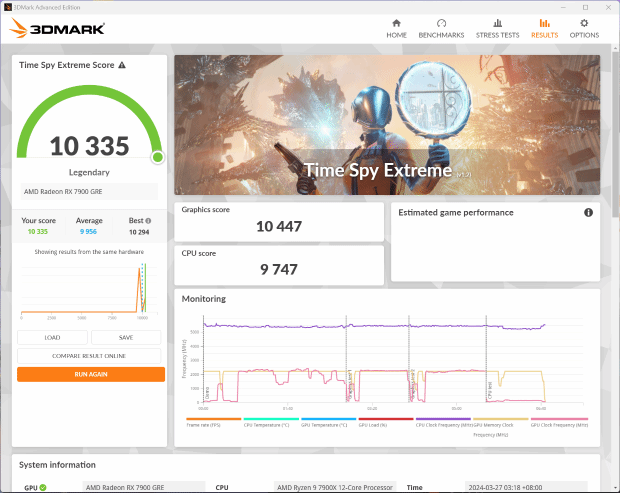Open the Stress Tests chart icon
Viewport: 620px width, 493px height.
click(497, 23)
